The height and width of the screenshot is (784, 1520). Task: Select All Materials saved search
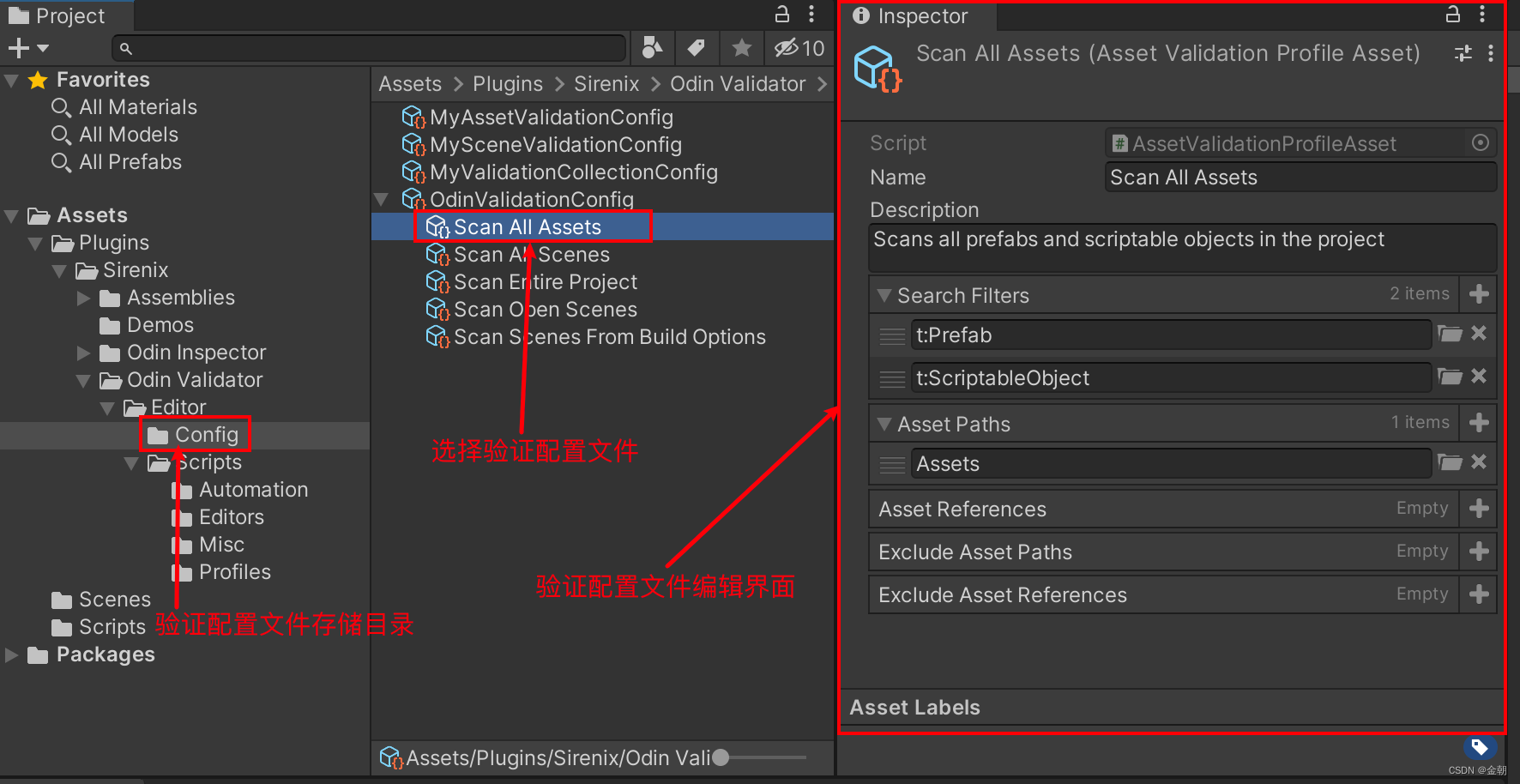[138, 107]
